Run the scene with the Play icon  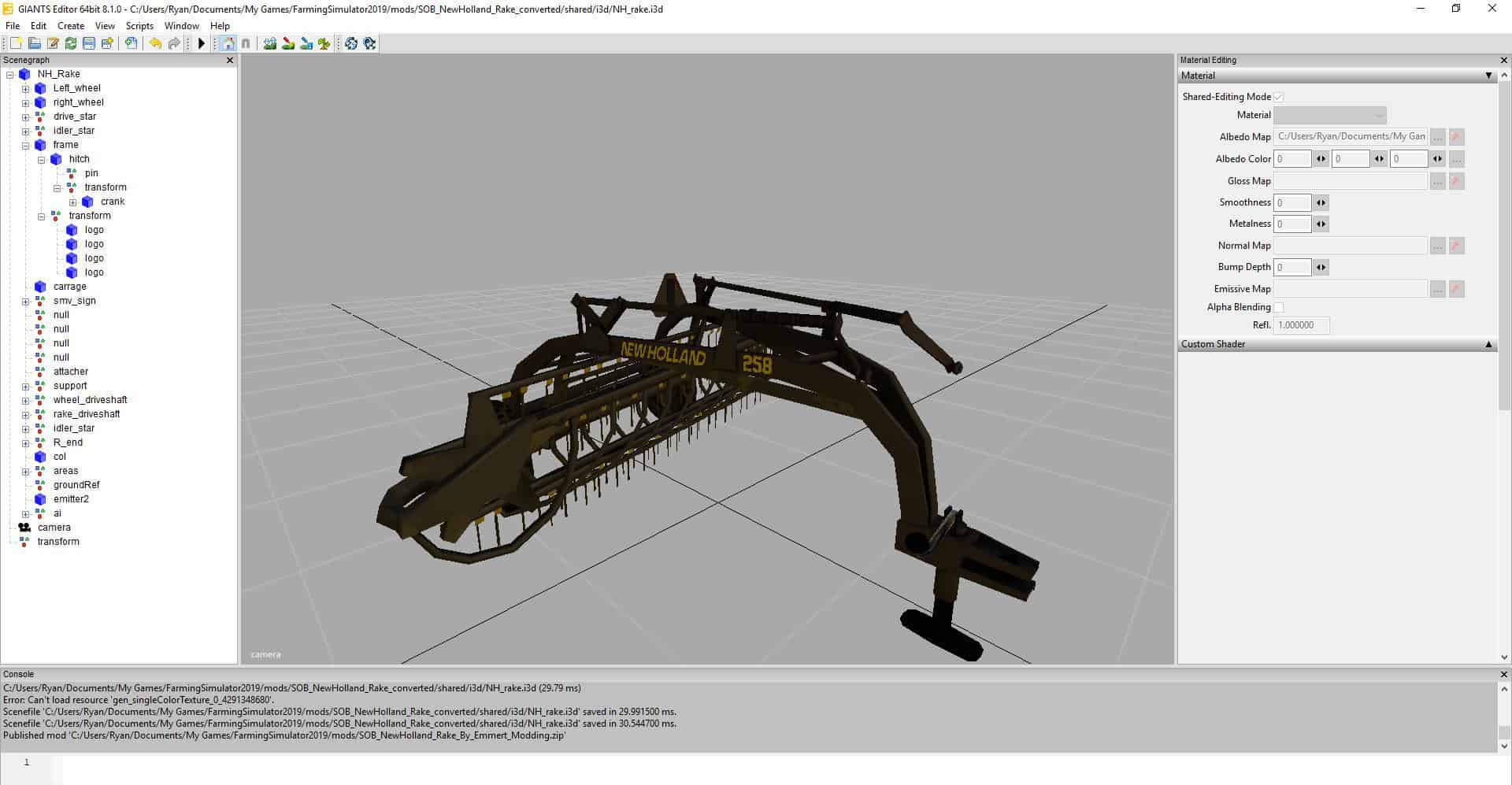(x=202, y=43)
